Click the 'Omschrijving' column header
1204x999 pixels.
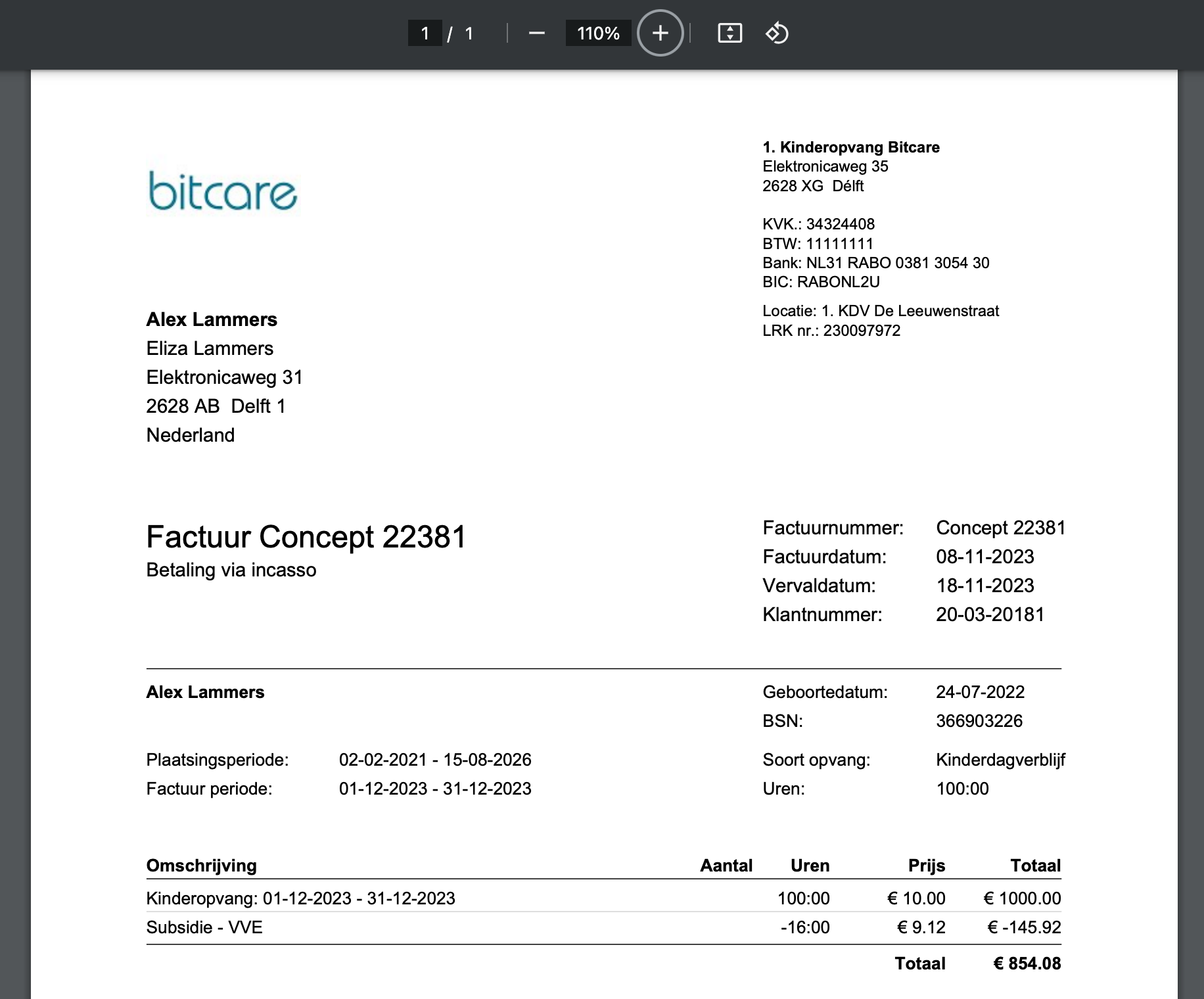tap(201, 866)
